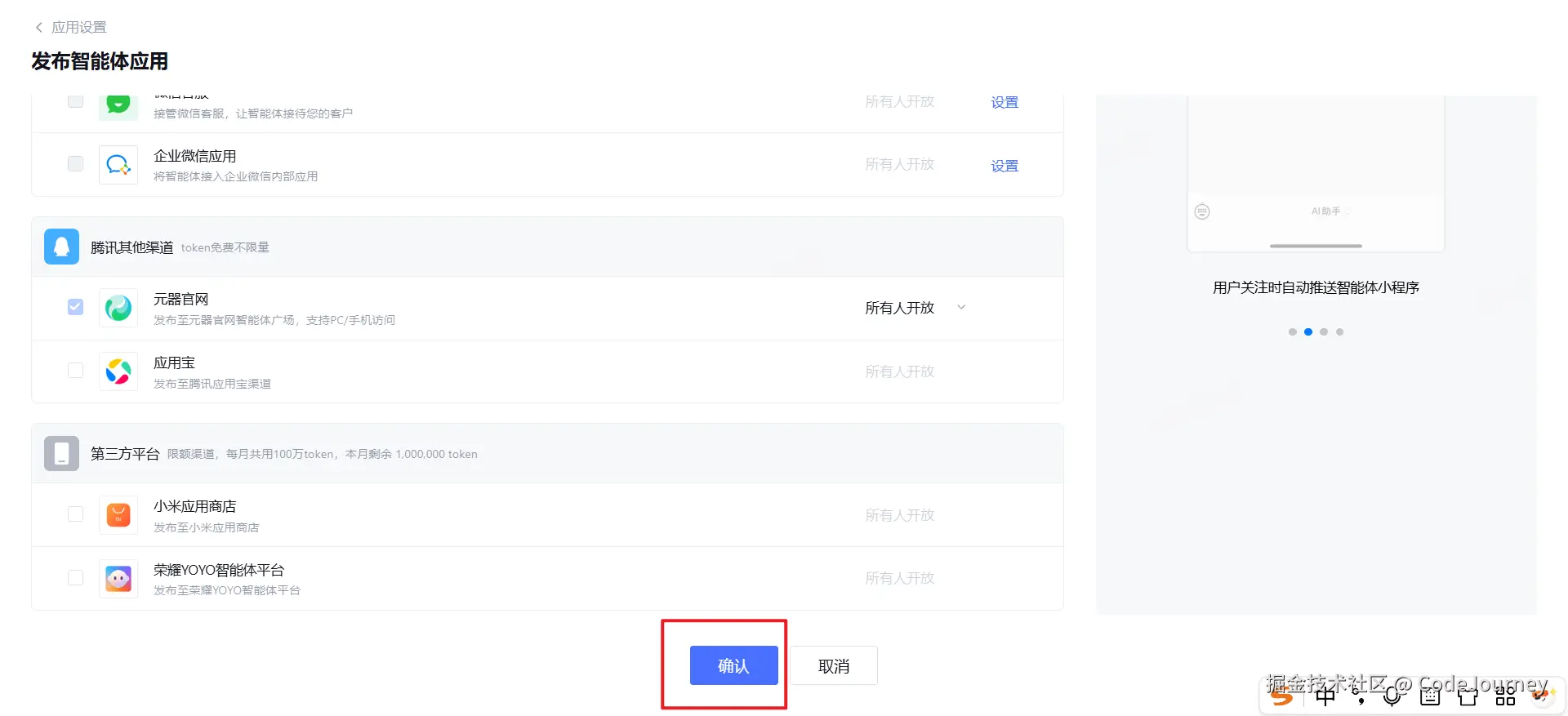Click the 荣耀YOYO智能体平台 row title

coord(219,570)
